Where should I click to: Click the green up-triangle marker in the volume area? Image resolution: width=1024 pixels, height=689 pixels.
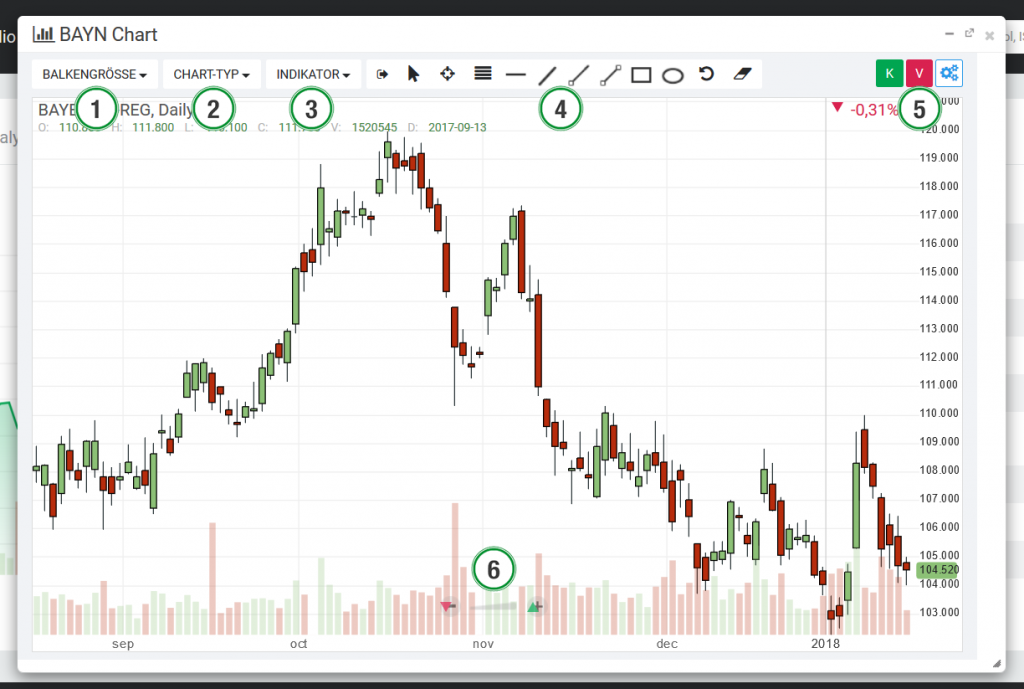(534, 607)
